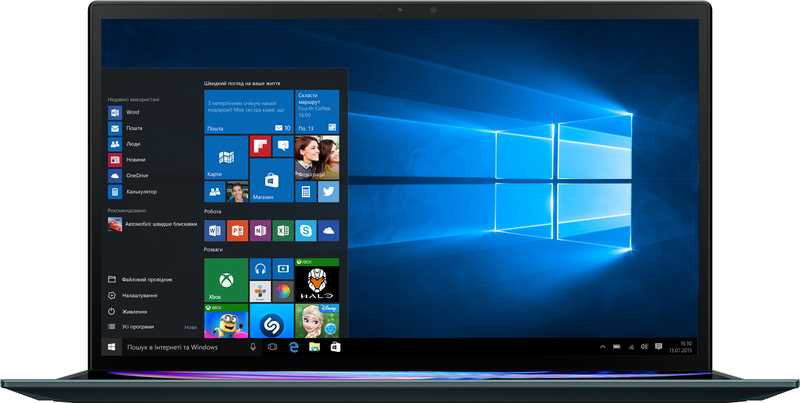Screen dimensions: 800x403
Task: Click the network signal icon in the tray
Action: pos(631,347)
